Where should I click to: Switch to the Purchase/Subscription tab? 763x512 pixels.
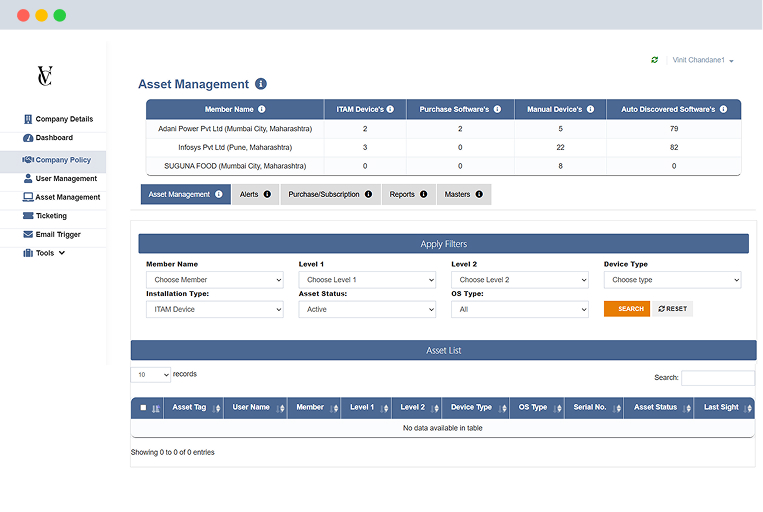coord(329,195)
